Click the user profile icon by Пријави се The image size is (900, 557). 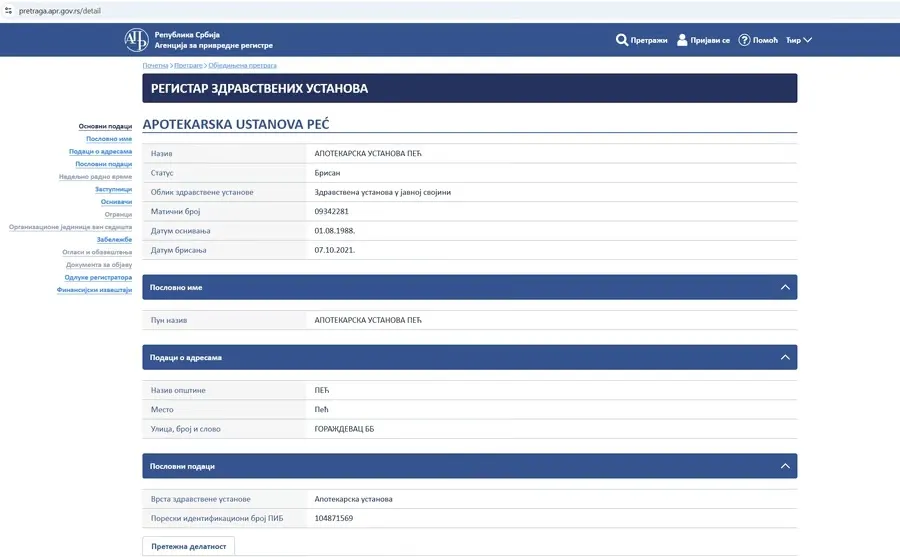[682, 40]
